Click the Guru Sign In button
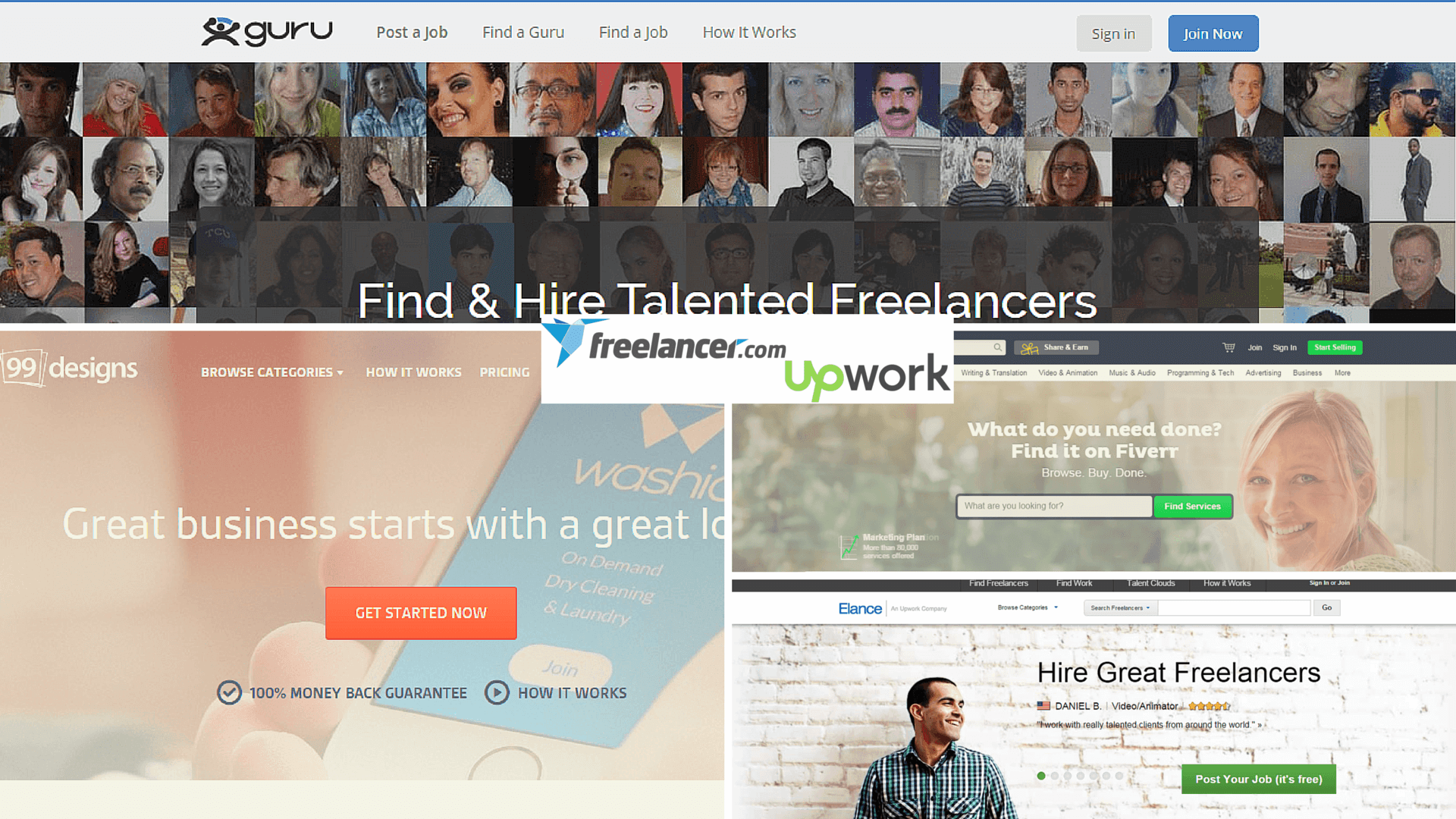The width and height of the screenshot is (1456, 819). (x=1113, y=33)
